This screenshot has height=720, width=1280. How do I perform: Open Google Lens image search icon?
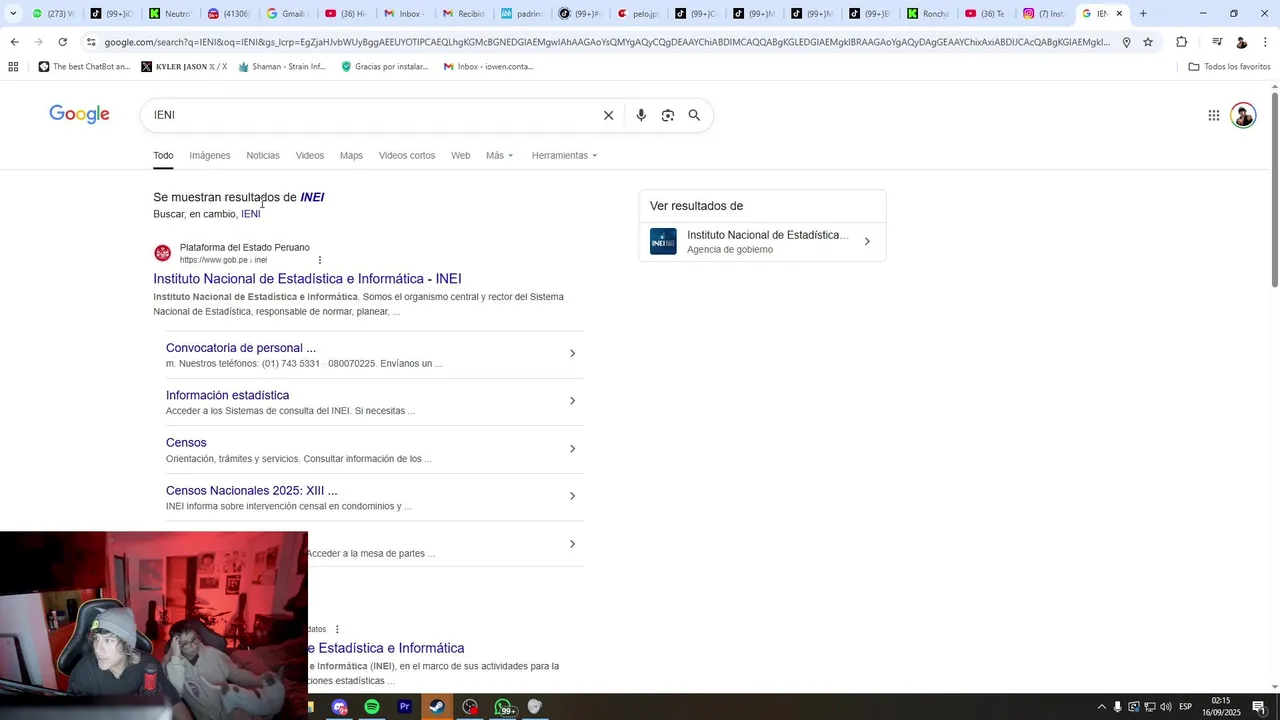coord(668,115)
